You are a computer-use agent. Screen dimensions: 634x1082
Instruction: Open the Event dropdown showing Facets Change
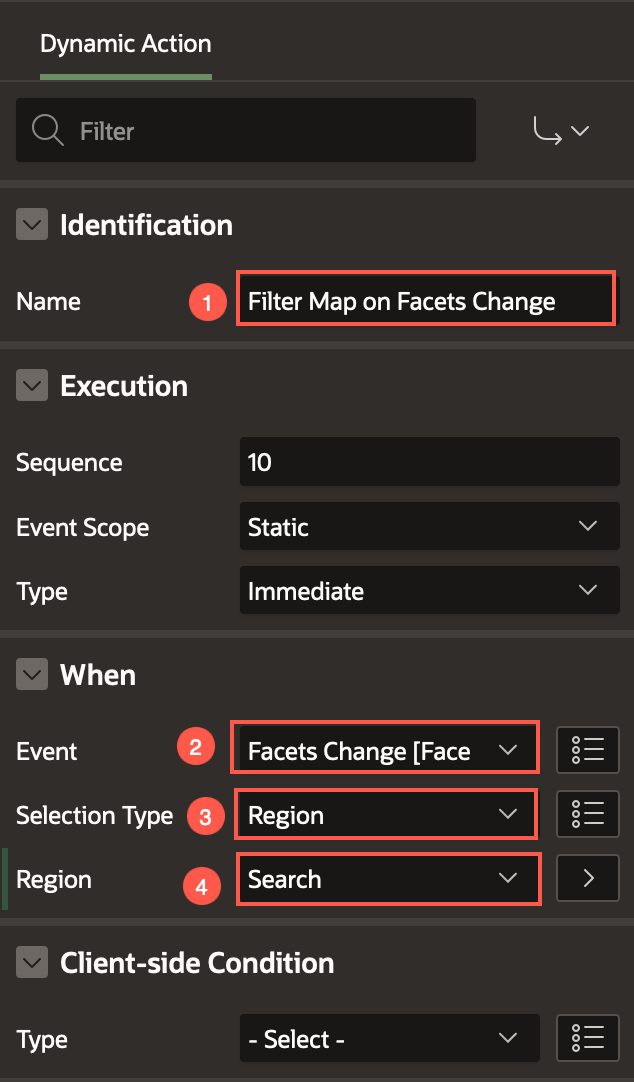click(x=384, y=750)
